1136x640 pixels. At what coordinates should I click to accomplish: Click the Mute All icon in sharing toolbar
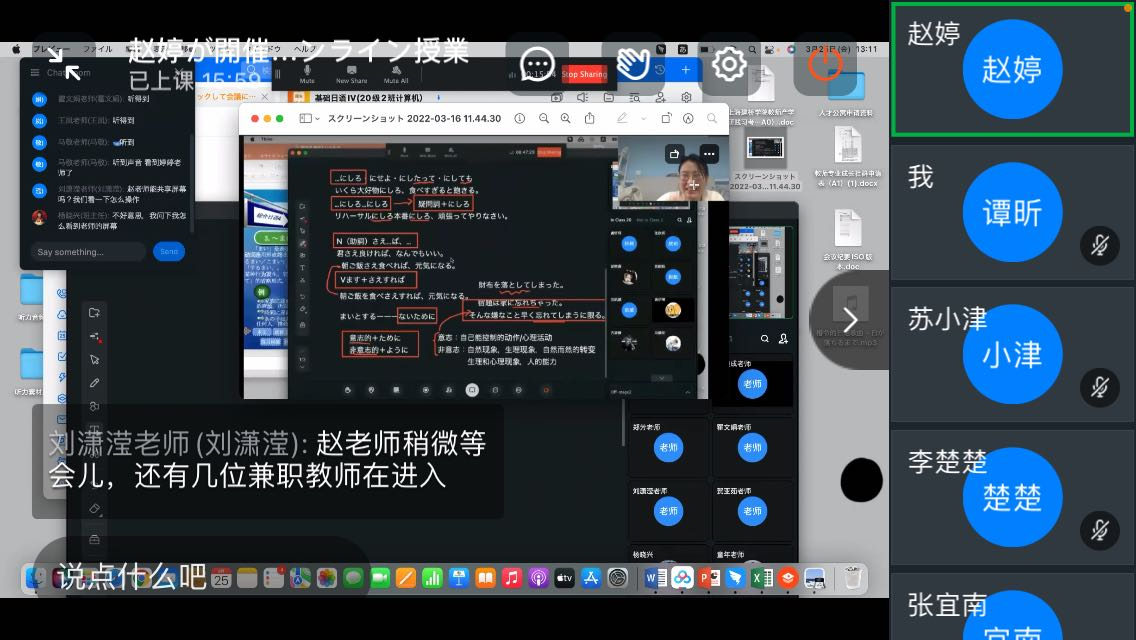(396, 73)
